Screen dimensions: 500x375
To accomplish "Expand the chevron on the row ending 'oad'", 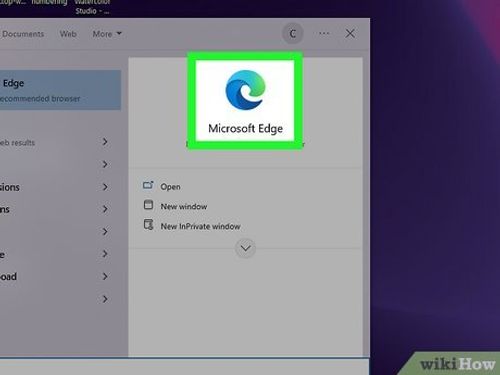I will tap(105, 276).
